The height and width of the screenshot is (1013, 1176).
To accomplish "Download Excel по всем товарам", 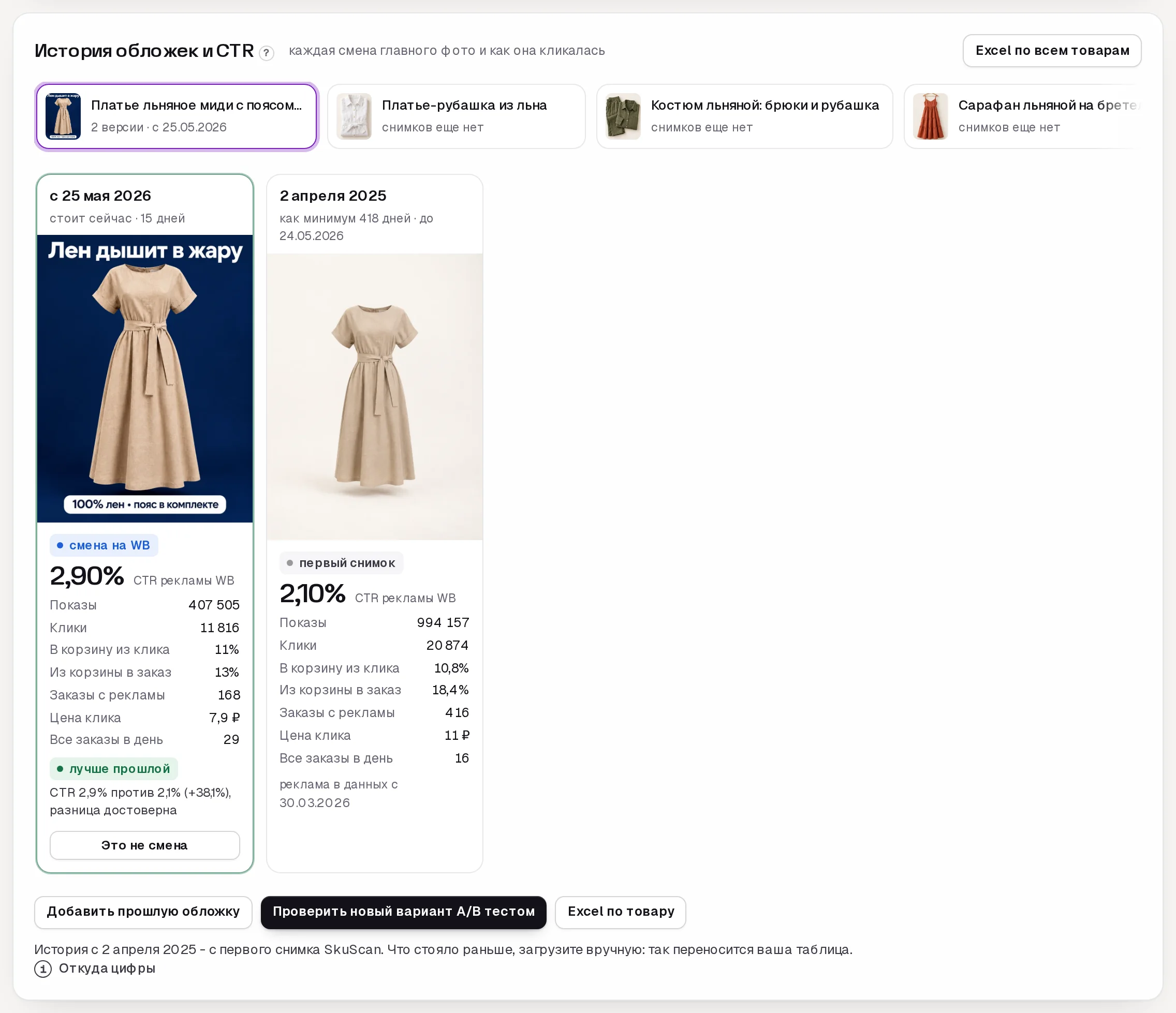I will [1052, 51].
